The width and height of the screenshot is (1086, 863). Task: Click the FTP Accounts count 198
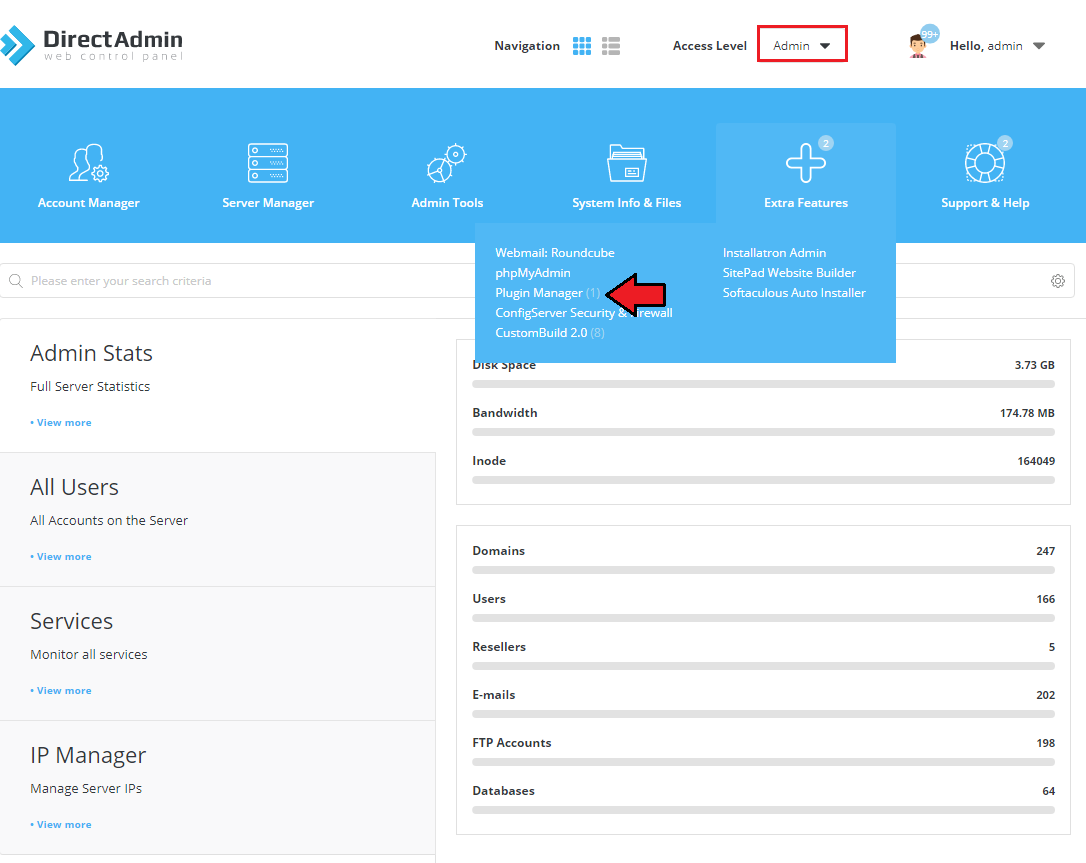(1046, 743)
